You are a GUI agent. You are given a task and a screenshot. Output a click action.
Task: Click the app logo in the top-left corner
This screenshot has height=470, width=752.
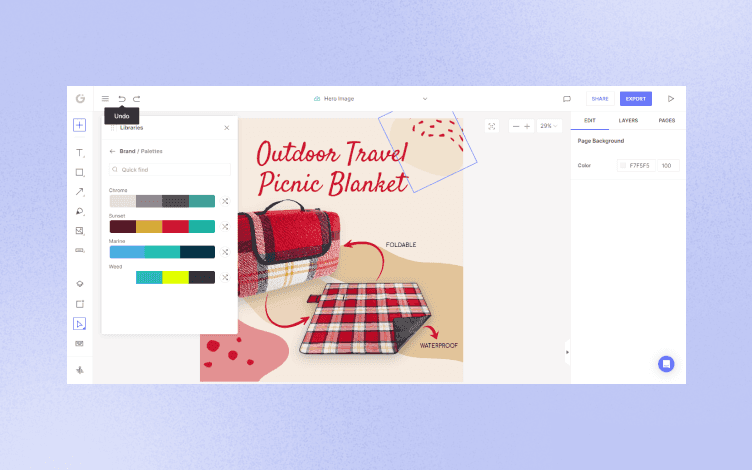tap(80, 98)
